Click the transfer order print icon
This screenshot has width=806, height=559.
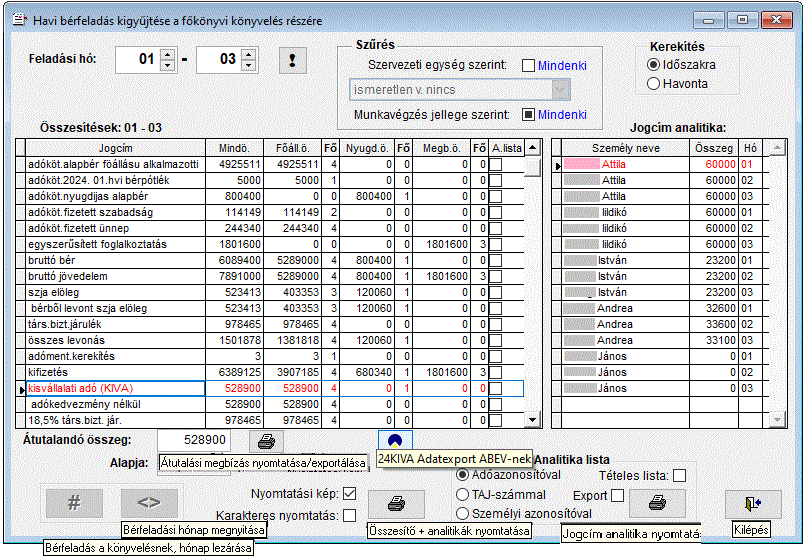point(265,440)
